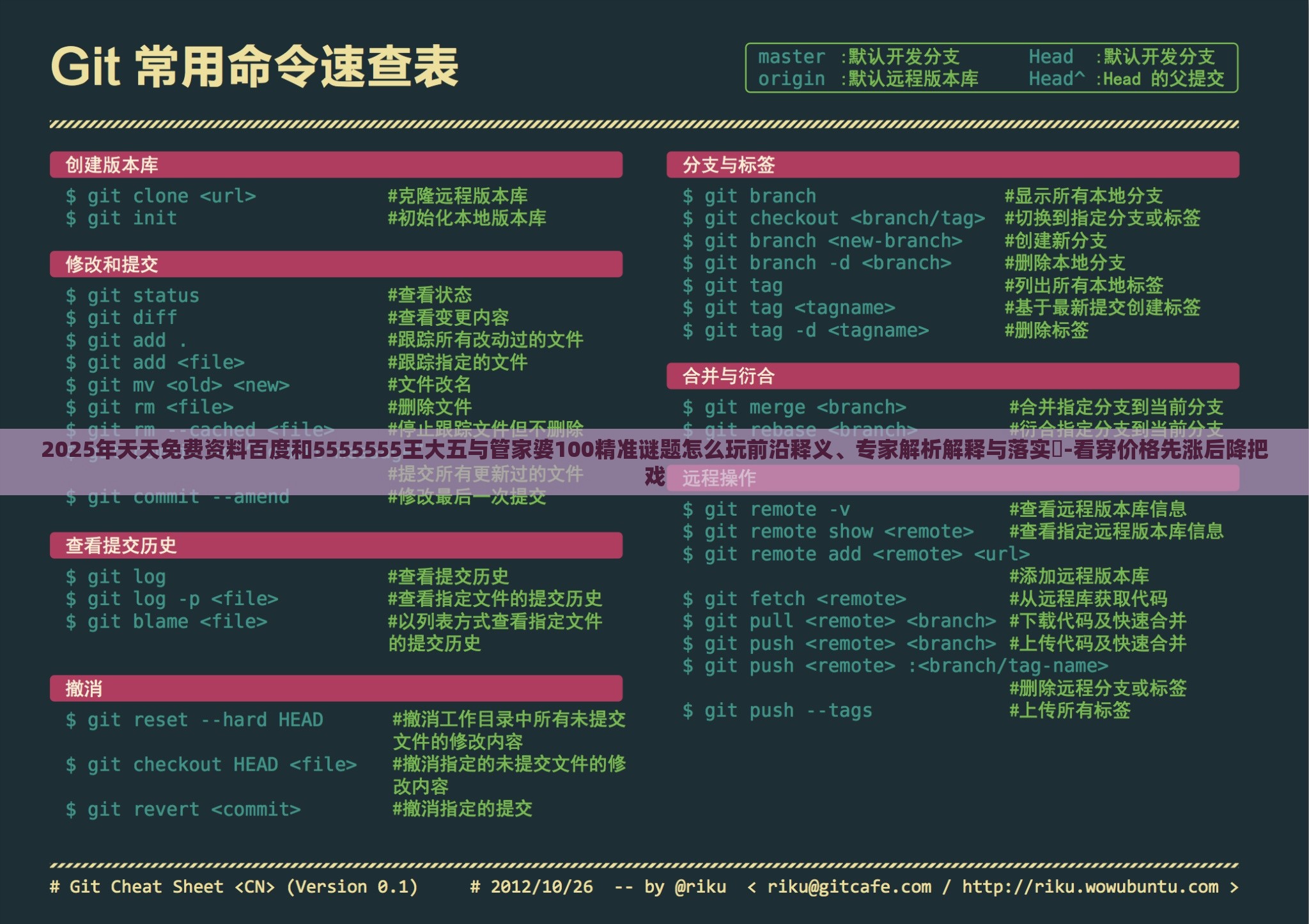Viewport: 1309px width, 924px height.
Task: Click the "$ git commit --amend" command
Action: click(178, 497)
